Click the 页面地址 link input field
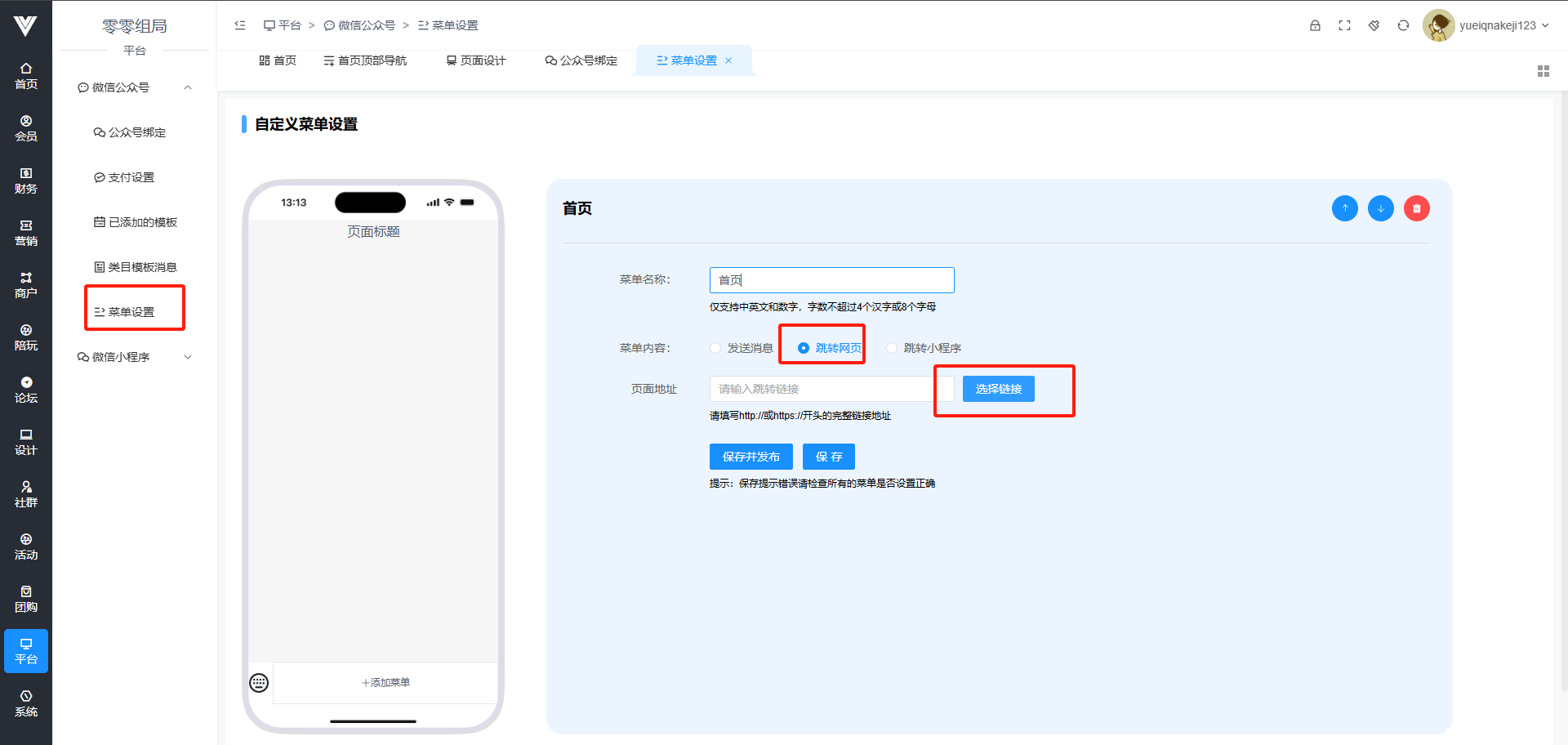Image resolution: width=1568 pixels, height=745 pixels. point(821,389)
